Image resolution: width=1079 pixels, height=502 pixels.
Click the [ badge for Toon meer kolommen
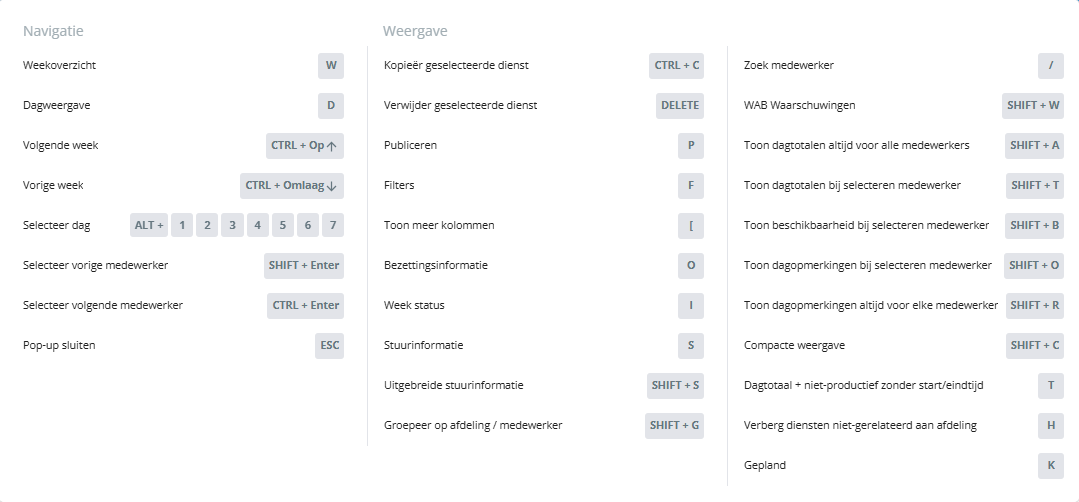click(x=691, y=226)
